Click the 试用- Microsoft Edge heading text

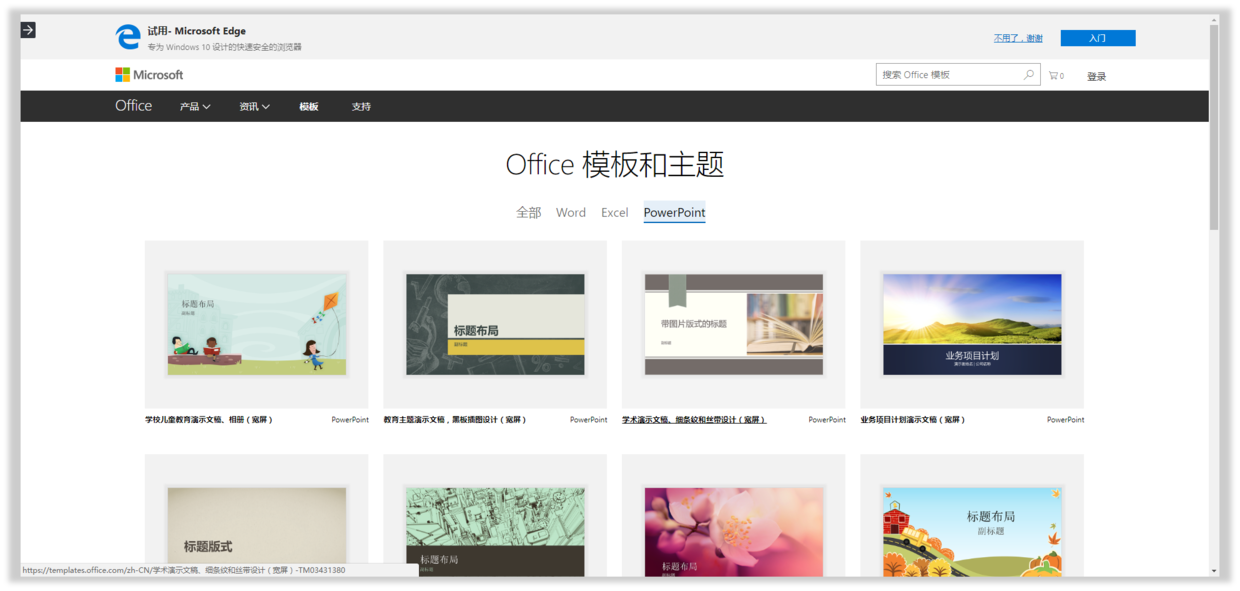coord(197,31)
